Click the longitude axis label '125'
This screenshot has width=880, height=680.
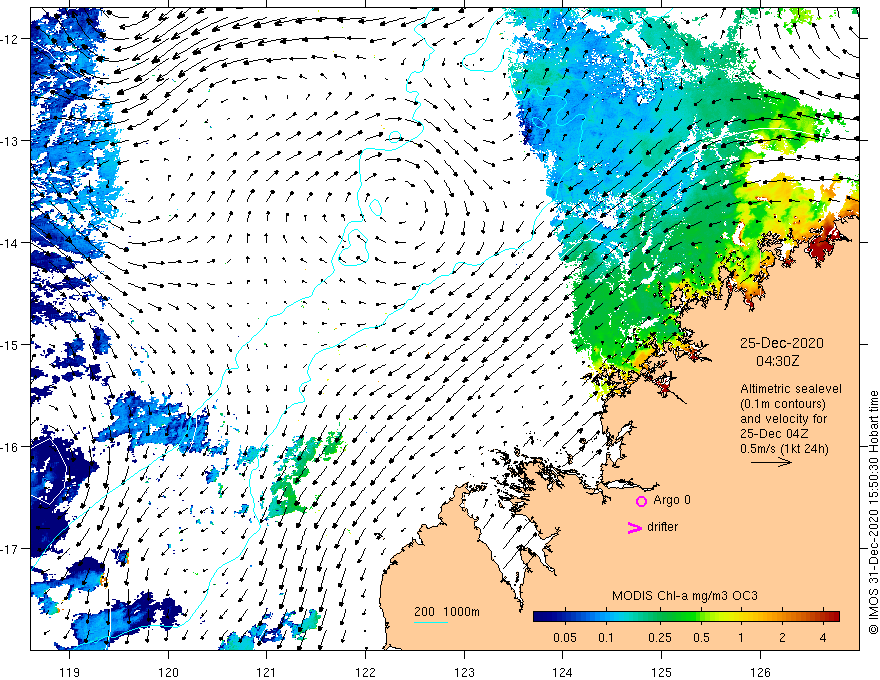pos(662,672)
